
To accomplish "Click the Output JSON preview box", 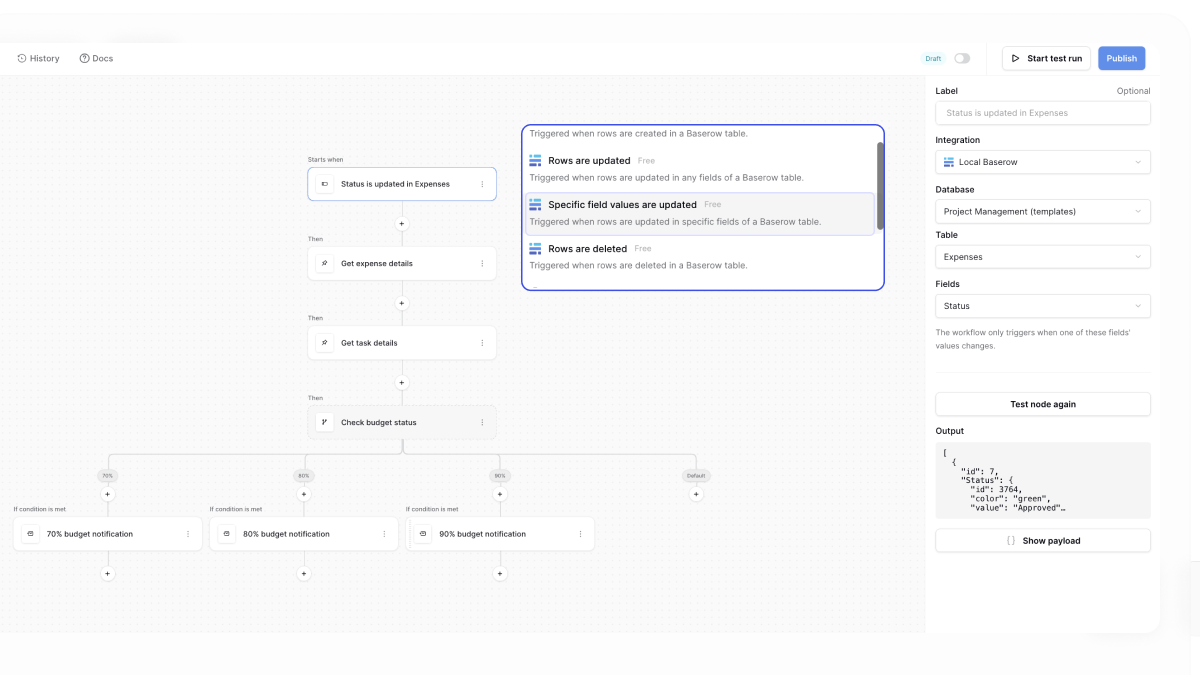I will [x=1043, y=480].
